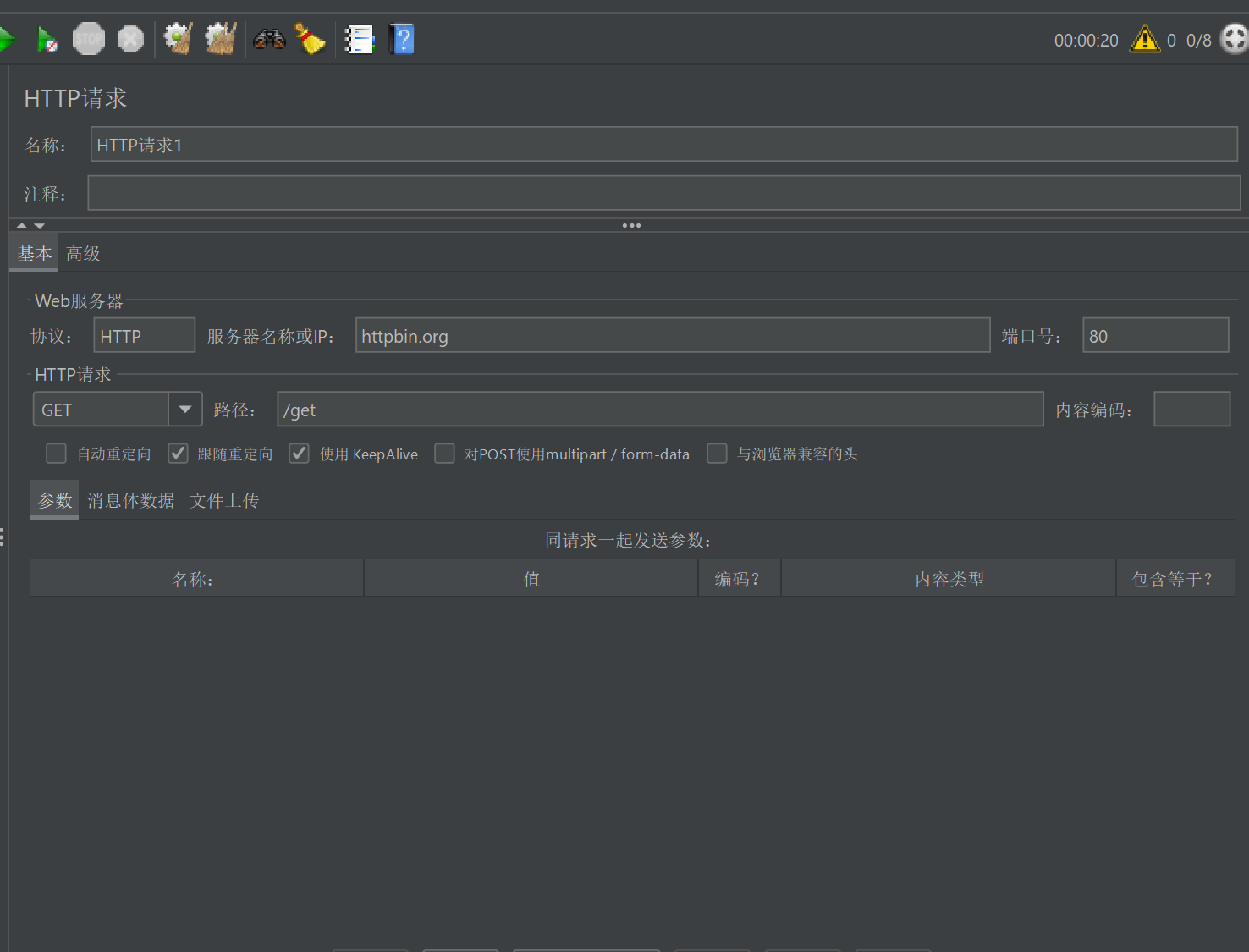Click the Clear All results icon

pyautogui.click(x=221, y=39)
